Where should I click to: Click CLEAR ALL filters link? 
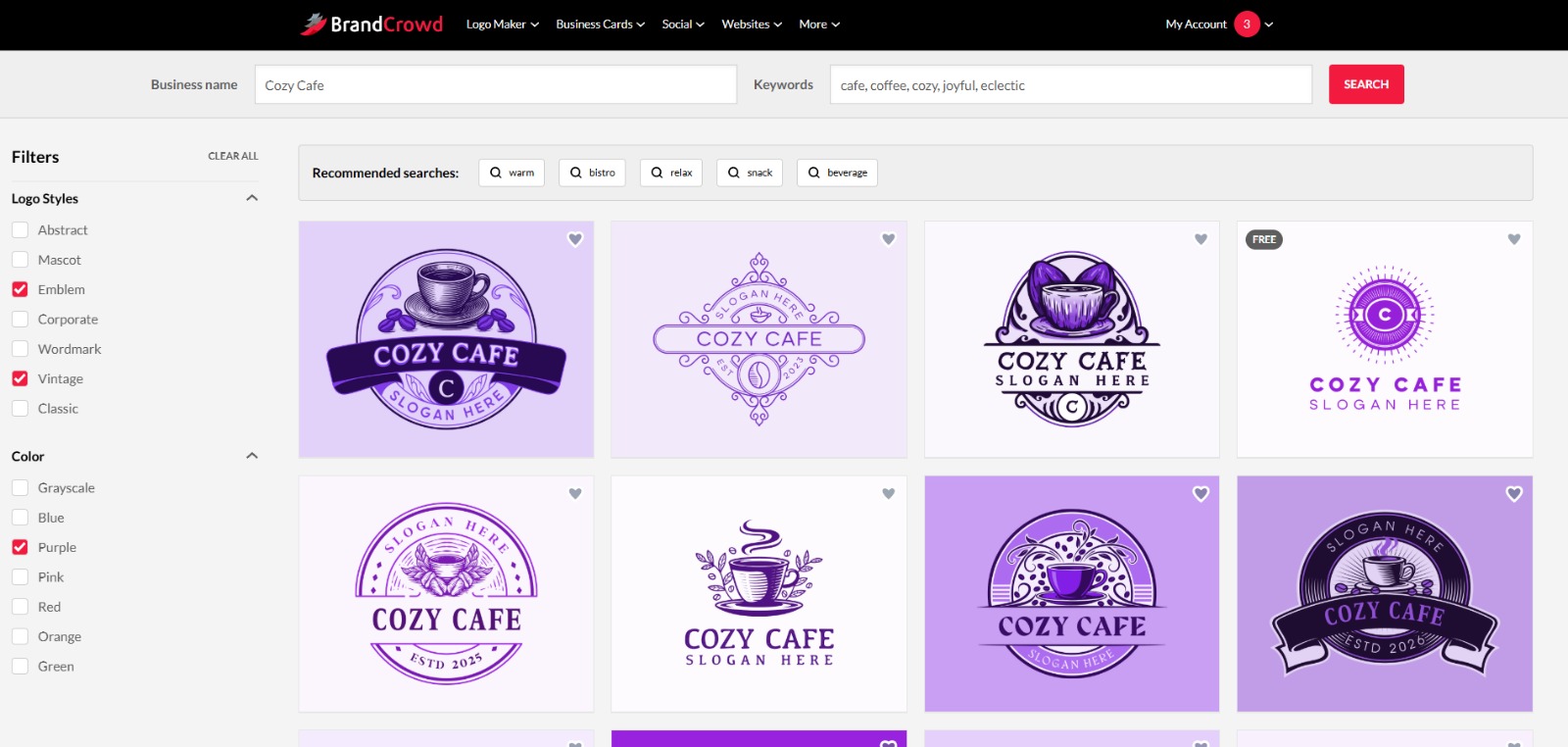[233, 156]
